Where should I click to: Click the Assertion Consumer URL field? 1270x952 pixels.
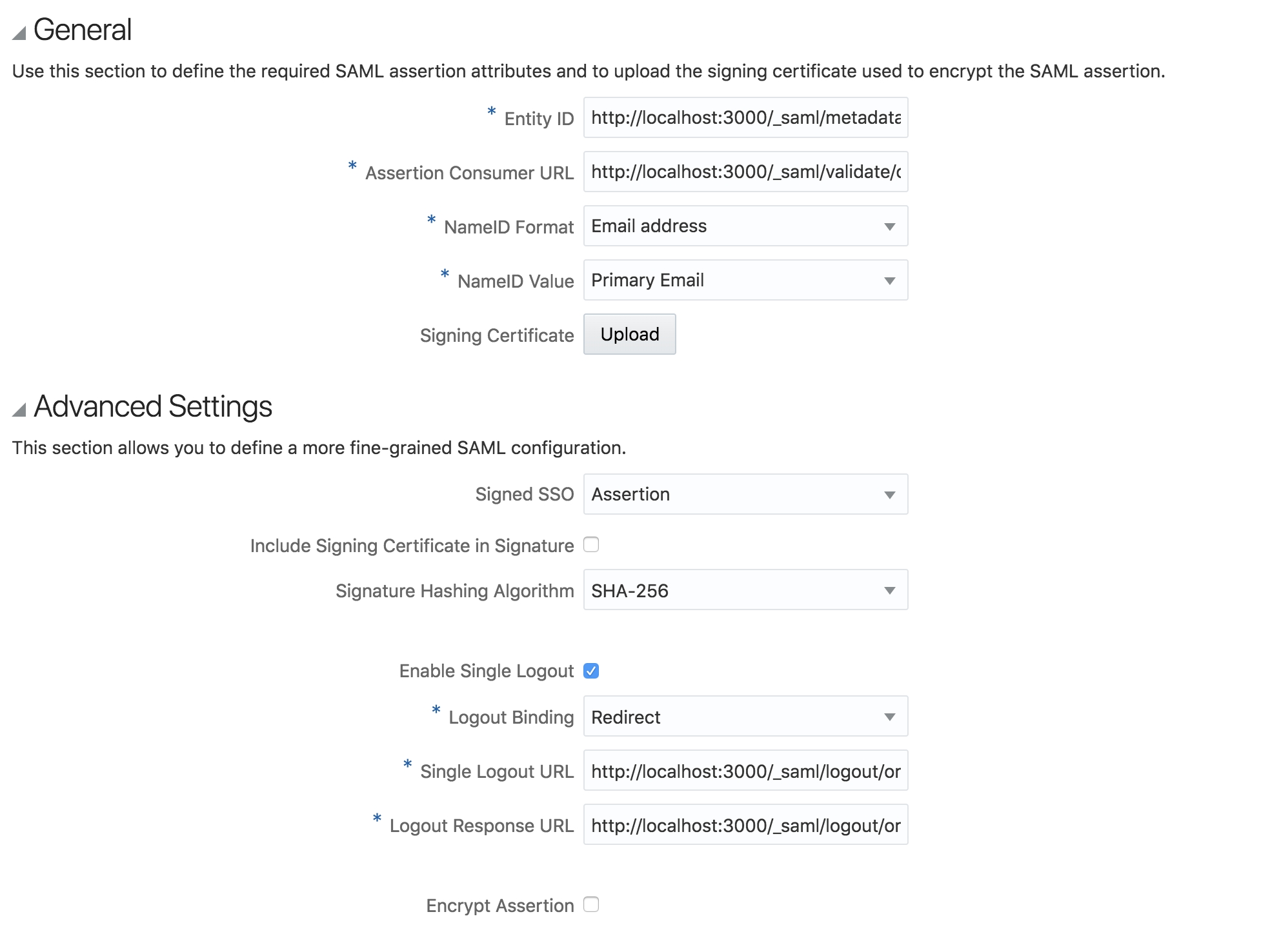(x=745, y=172)
